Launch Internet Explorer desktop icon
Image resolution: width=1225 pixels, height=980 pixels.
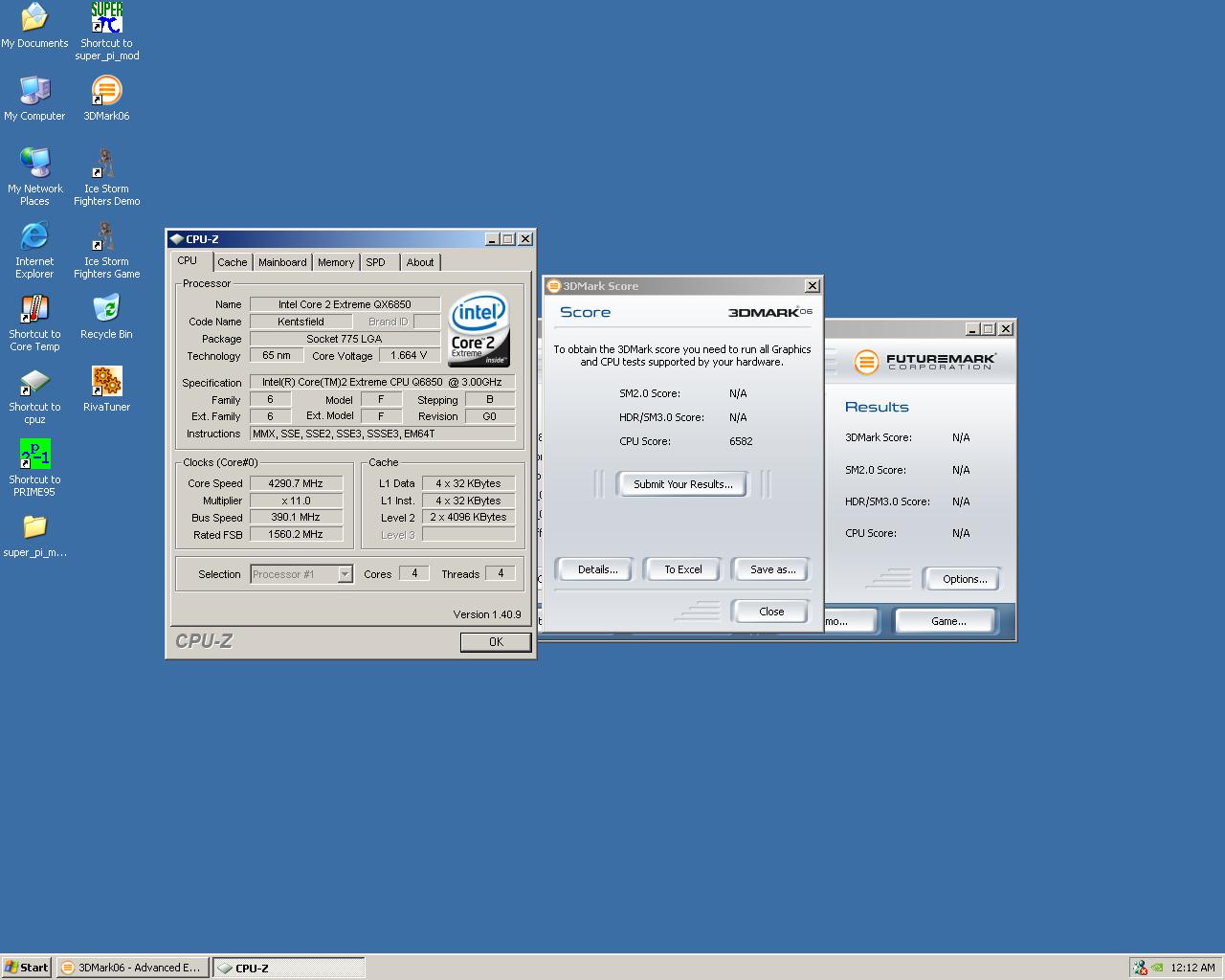34,250
